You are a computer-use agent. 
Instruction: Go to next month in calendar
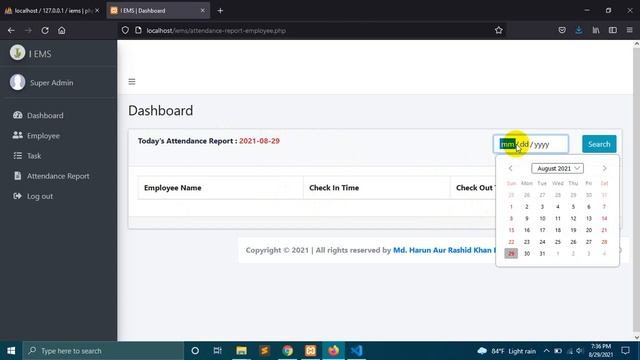604,168
